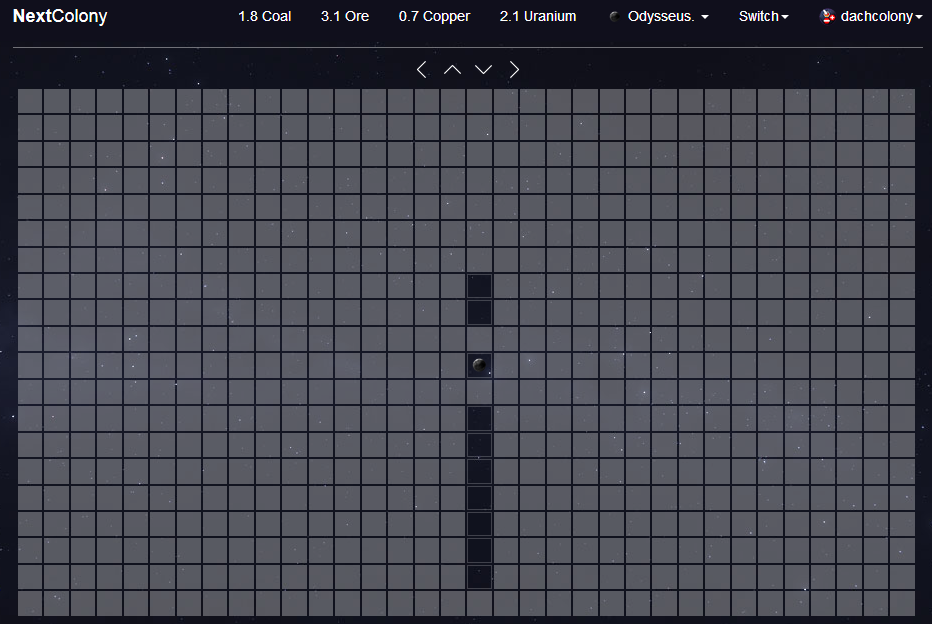
Task: Move the map up with the up arrow
Action: click(x=452, y=70)
